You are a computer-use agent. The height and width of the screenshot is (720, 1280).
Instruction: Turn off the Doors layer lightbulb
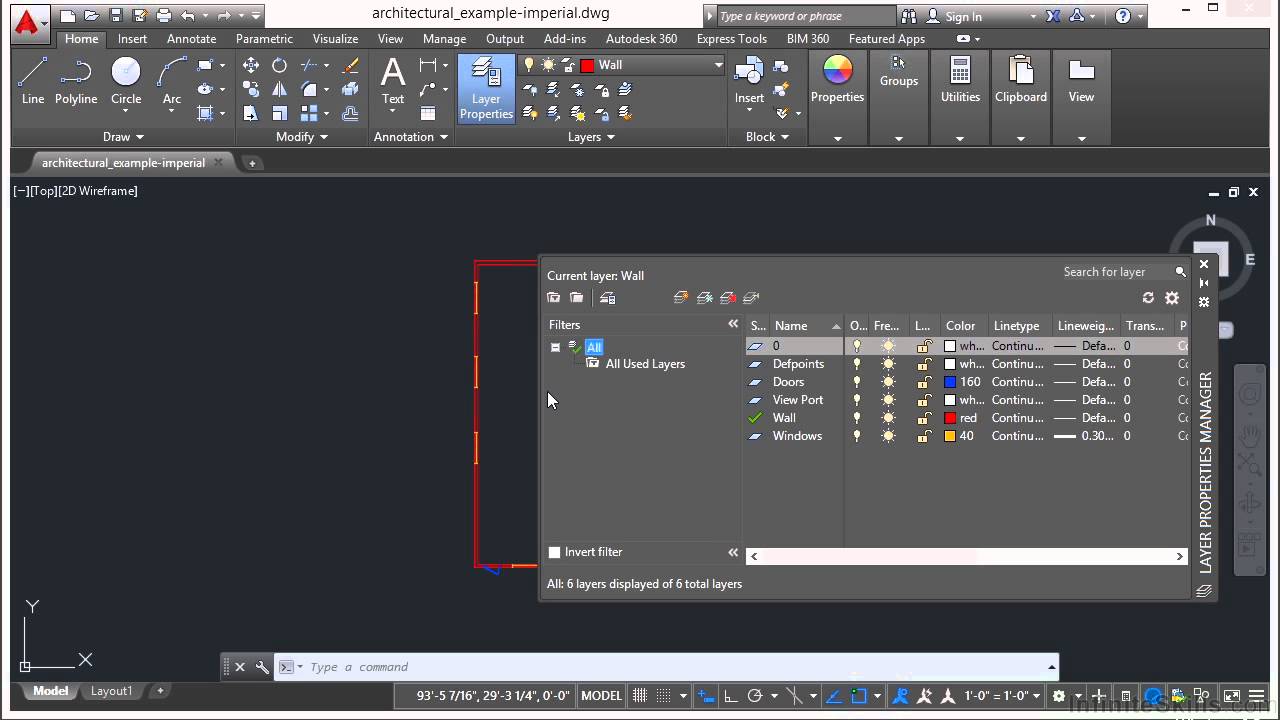click(x=856, y=382)
